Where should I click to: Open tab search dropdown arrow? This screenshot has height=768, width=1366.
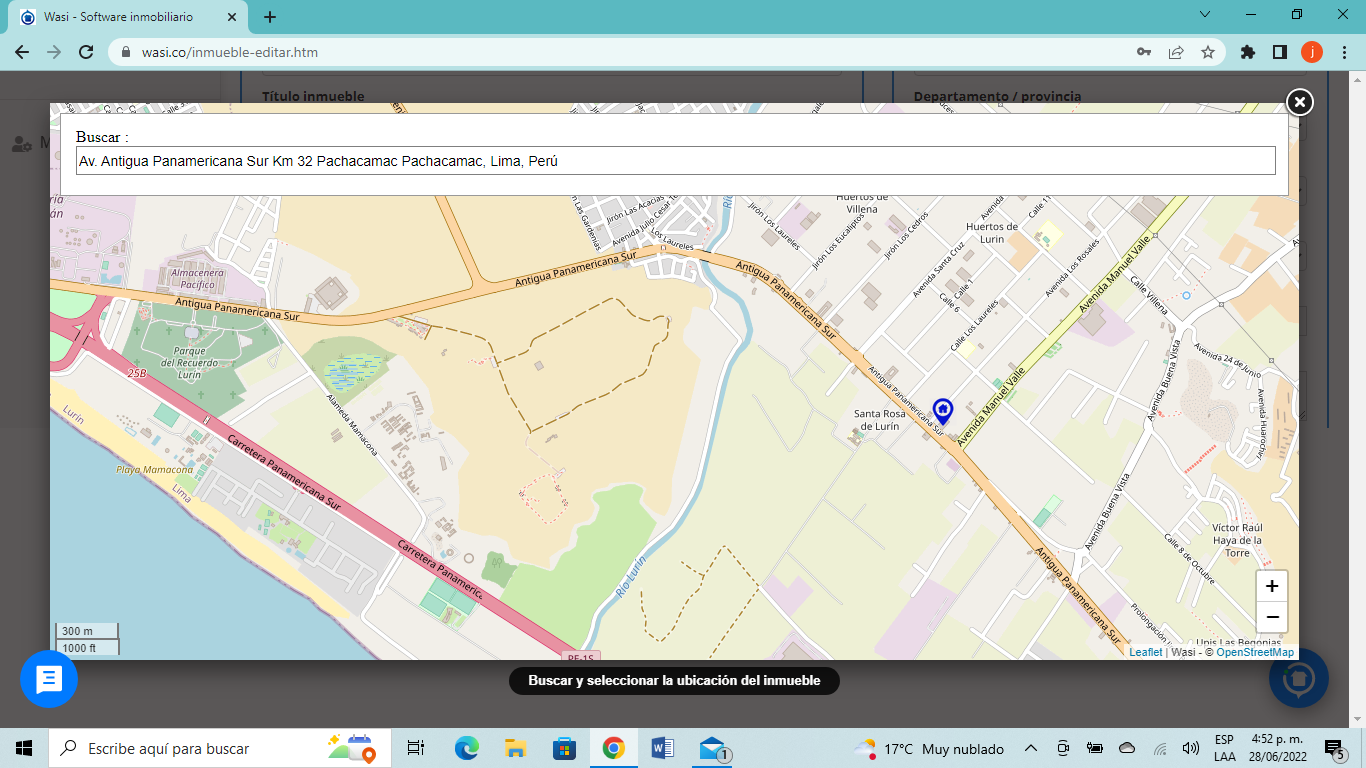[x=1205, y=14]
